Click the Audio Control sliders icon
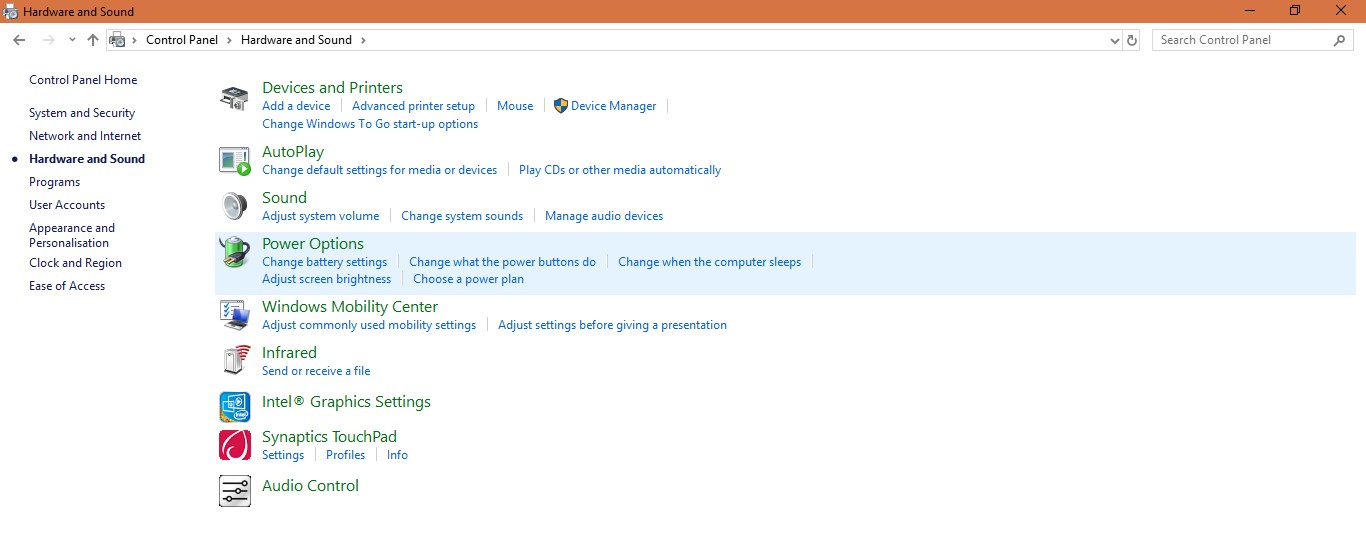 (234, 491)
